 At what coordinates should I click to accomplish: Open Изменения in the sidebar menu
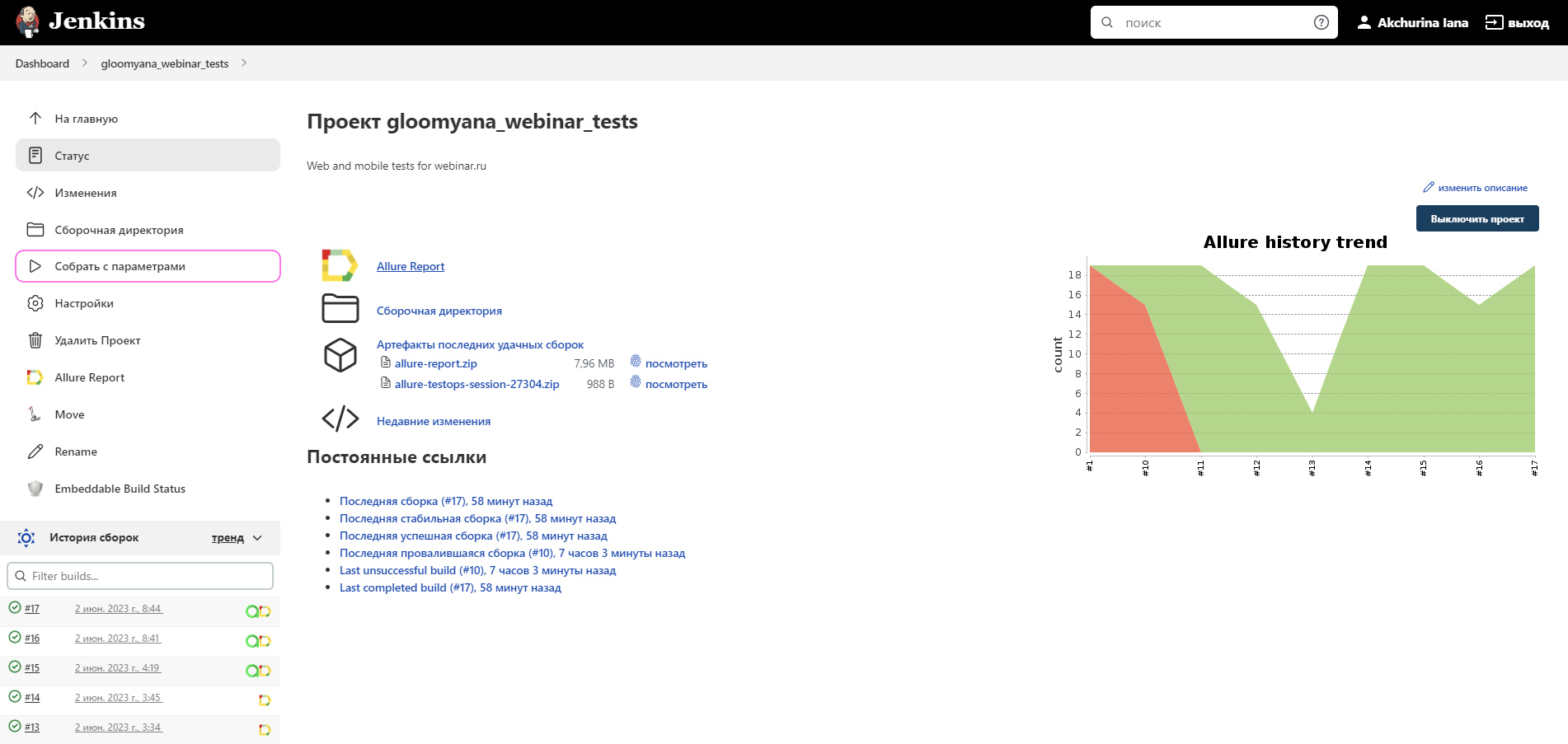click(148, 192)
